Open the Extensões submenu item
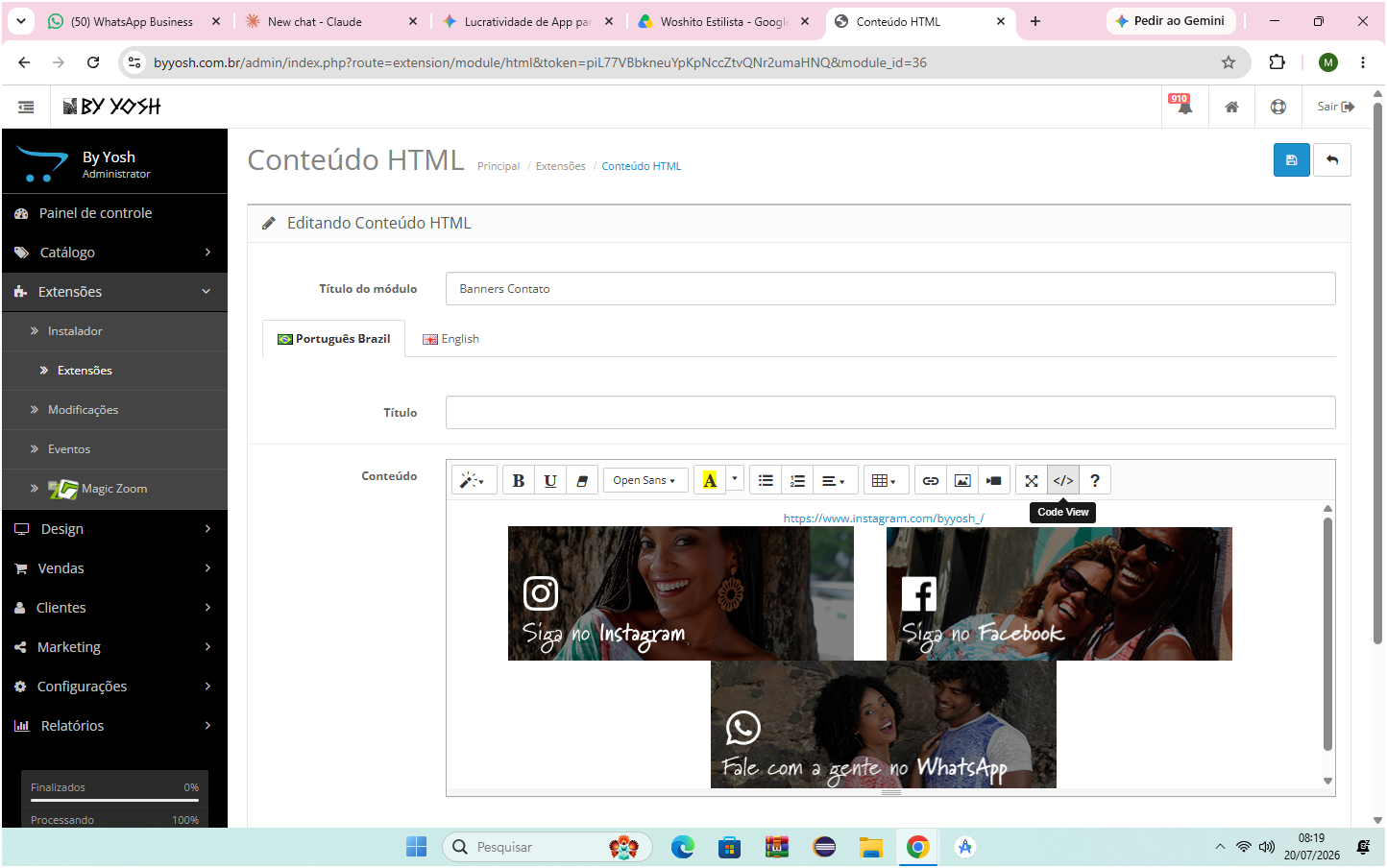The height and width of the screenshot is (868, 1387). (x=115, y=371)
